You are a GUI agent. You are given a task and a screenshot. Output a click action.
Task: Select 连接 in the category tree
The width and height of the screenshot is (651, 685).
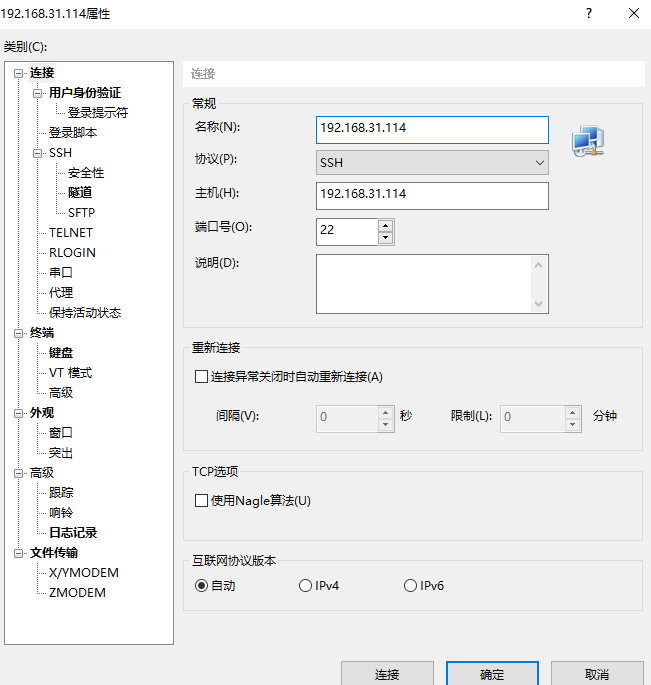[x=42, y=73]
